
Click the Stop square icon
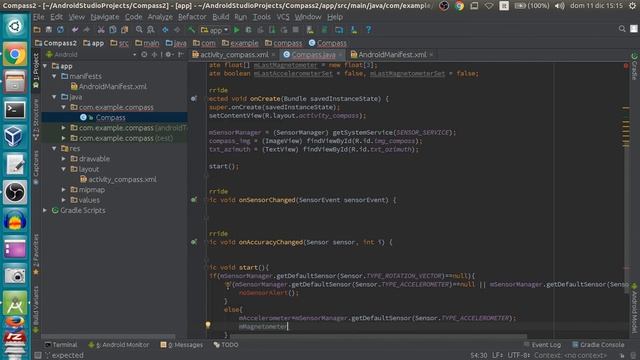tap(296, 30)
